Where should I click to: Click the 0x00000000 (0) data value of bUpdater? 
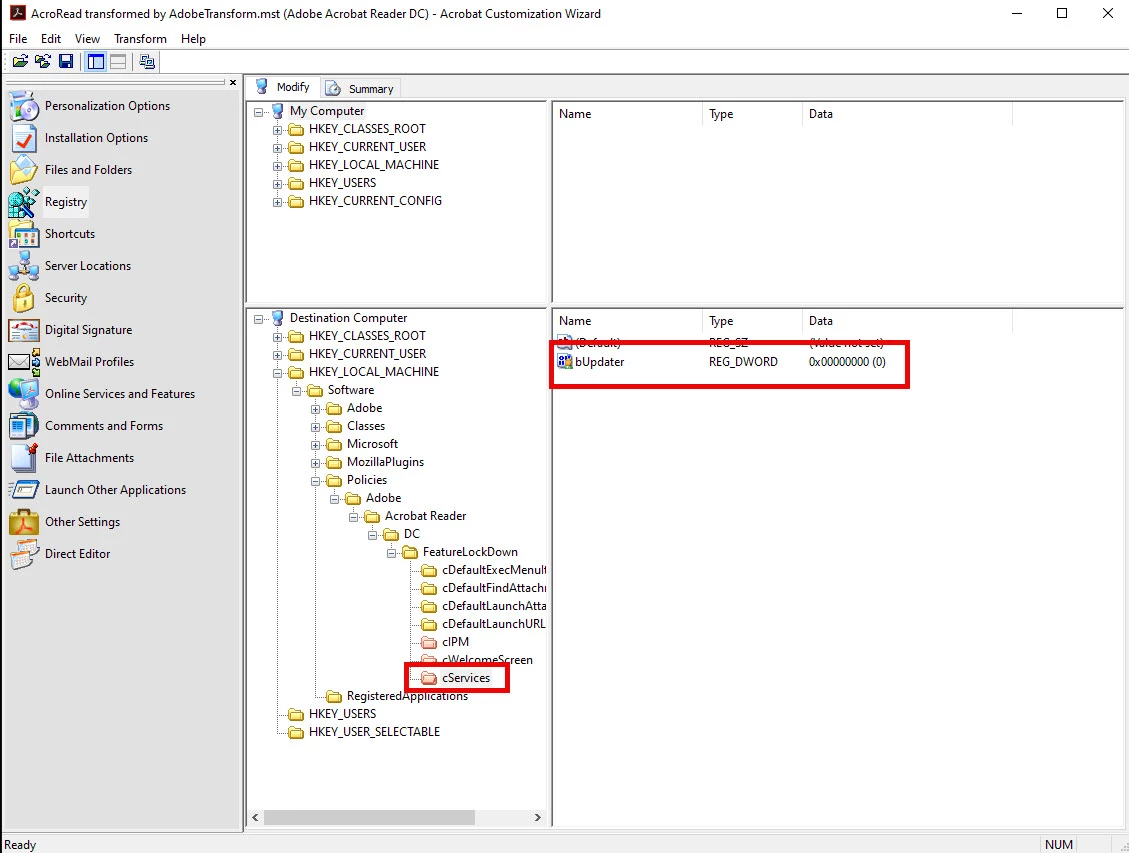tap(847, 362)
